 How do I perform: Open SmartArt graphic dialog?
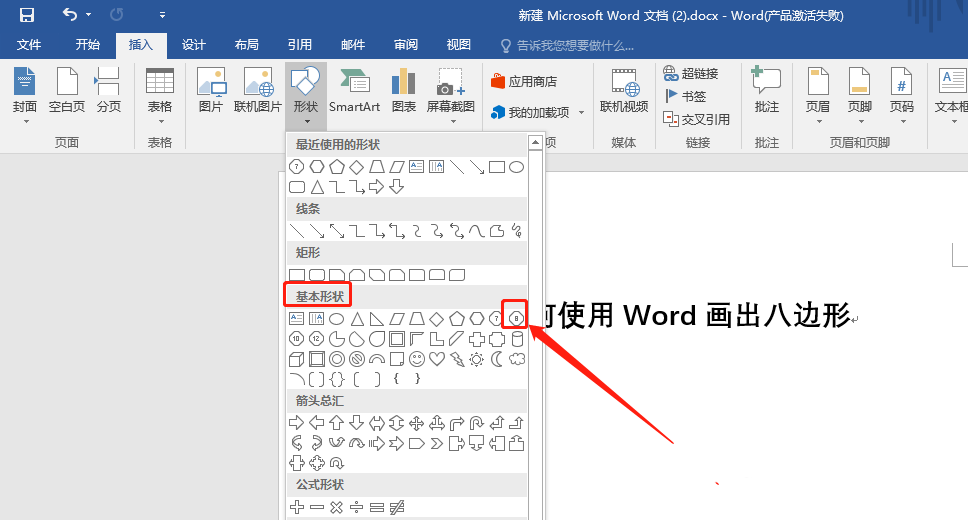point(354,90)
